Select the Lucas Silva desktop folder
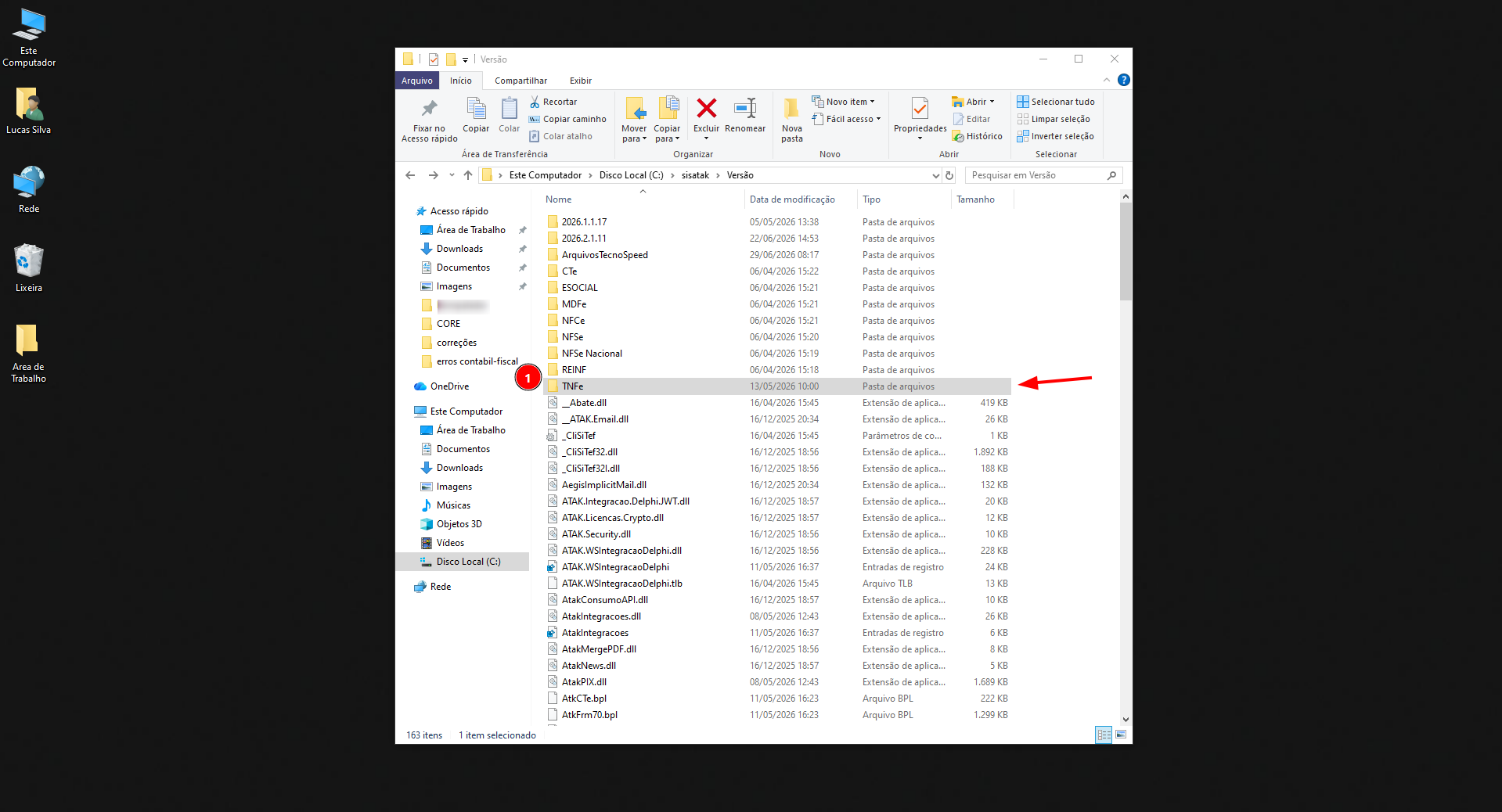Screen dimensions: 1502x812 [x=29, y=110]
